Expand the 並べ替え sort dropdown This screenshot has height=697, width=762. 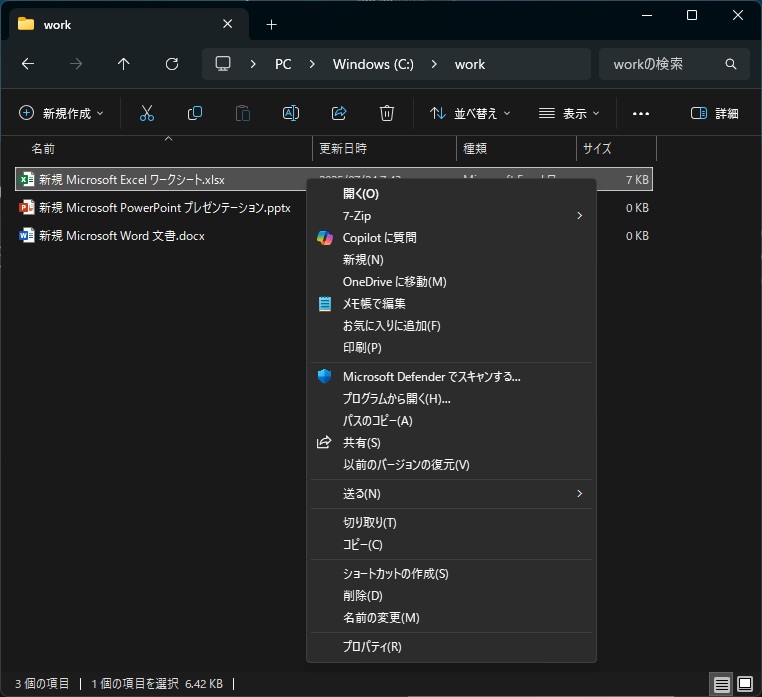pos(470,113)
